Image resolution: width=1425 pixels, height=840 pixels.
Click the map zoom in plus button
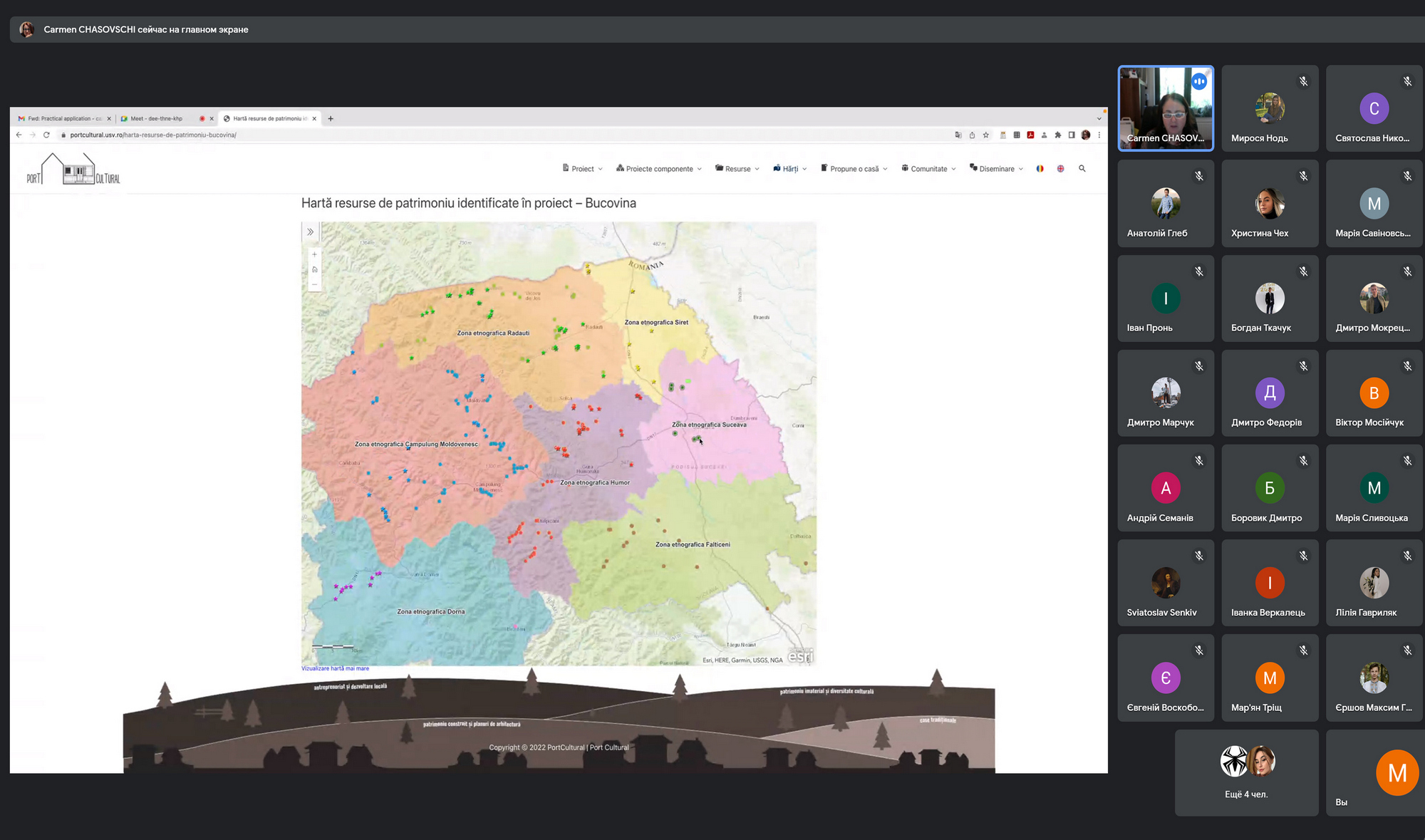coord(314,254)
